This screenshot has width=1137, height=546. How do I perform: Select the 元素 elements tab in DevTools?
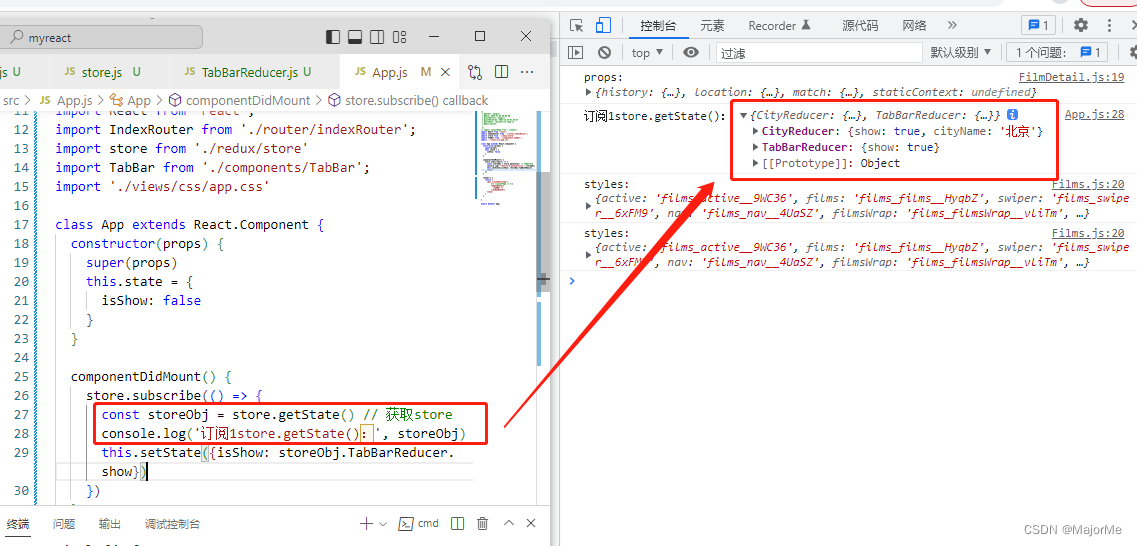712,25
